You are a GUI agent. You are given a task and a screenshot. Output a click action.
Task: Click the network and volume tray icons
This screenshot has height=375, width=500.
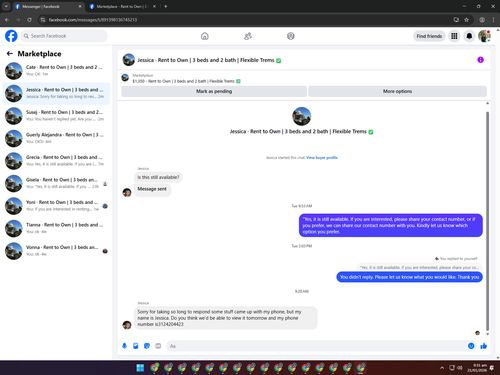tap(456, 368)
